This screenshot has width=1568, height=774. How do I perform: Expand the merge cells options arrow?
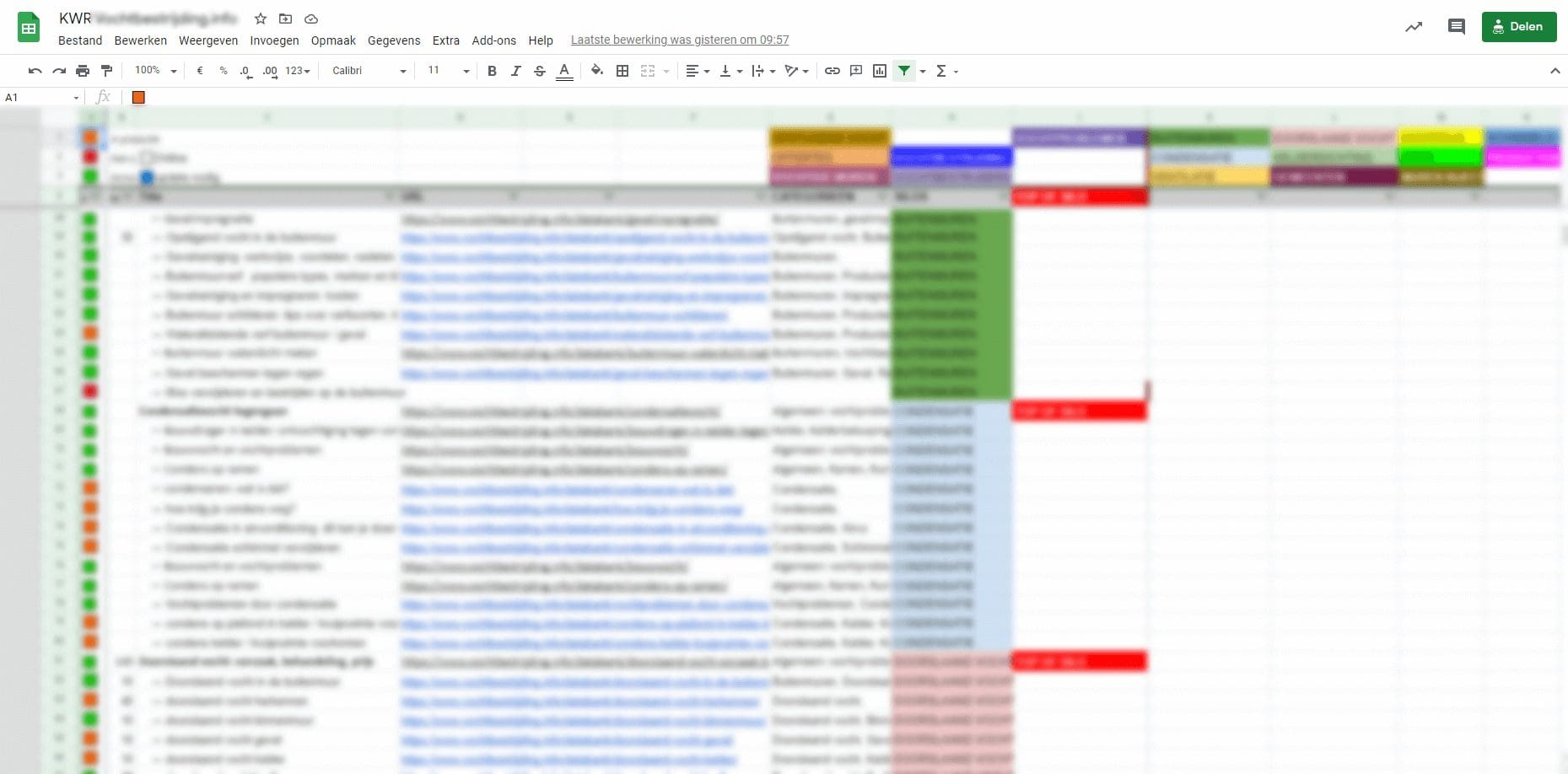(666, 71)
